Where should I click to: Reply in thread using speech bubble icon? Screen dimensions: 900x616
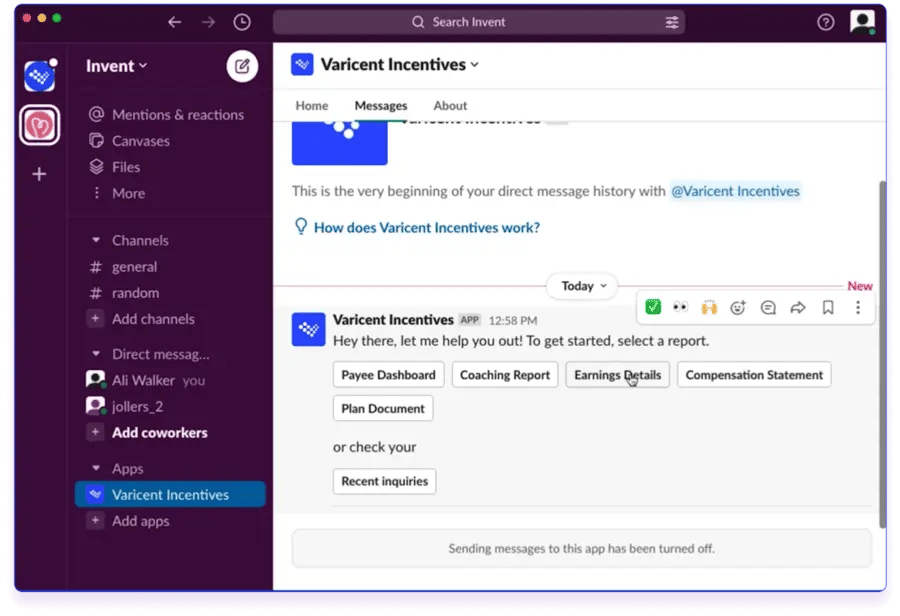coord(768,307)
